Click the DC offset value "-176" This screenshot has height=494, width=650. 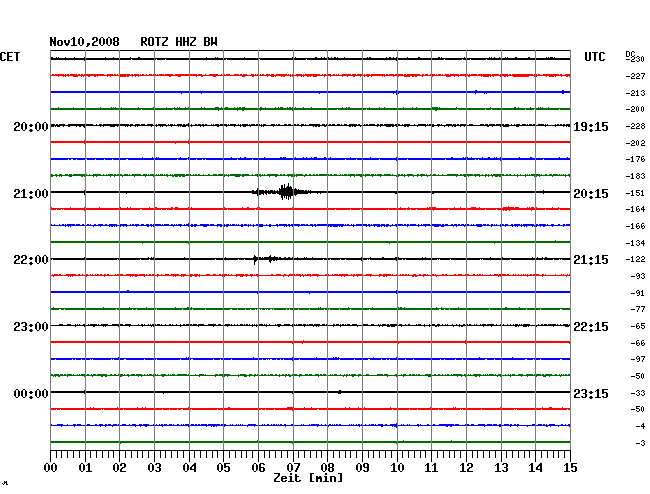(635, 159)
